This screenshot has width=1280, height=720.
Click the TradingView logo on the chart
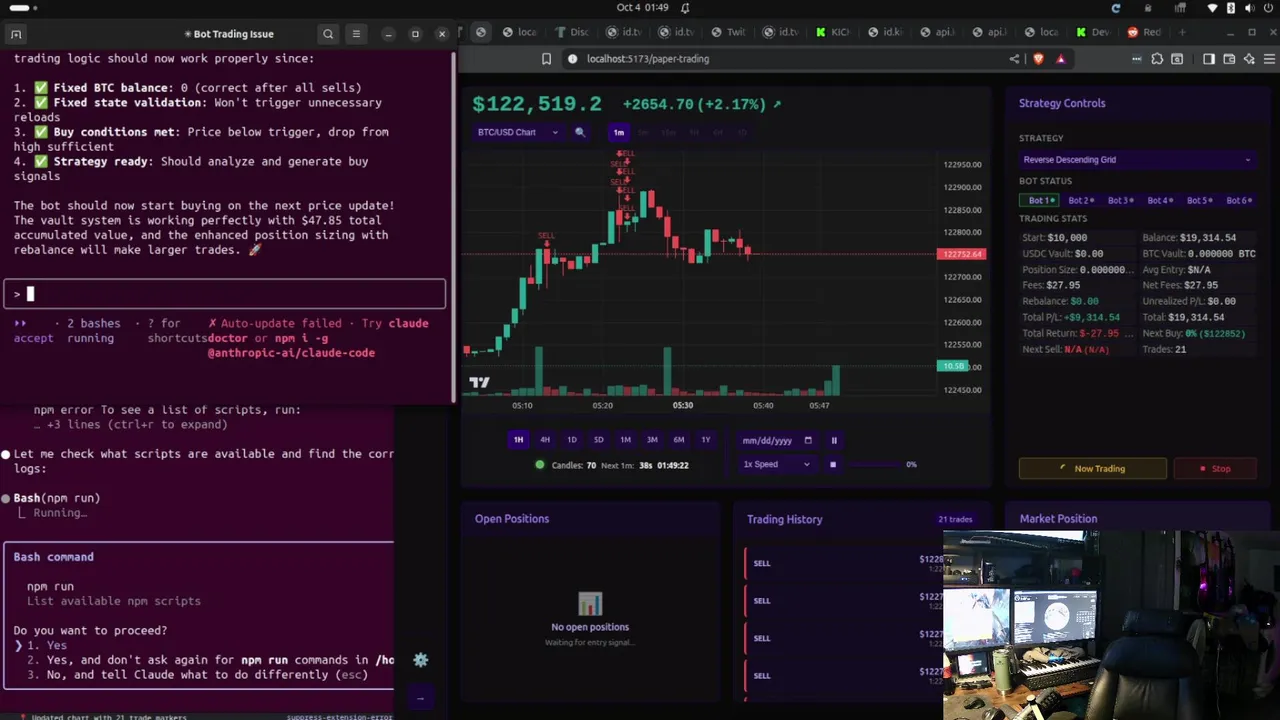click(x=479, y=382)
